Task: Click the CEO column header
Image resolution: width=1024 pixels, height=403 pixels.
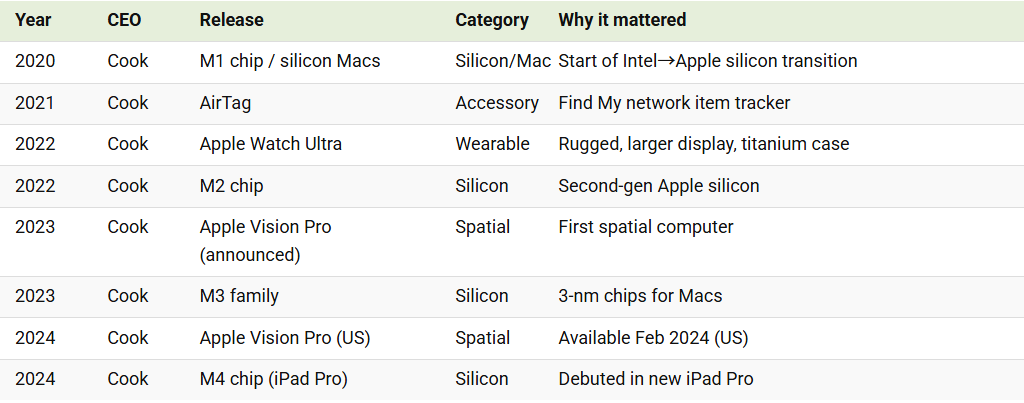Action: click(124, 20)
